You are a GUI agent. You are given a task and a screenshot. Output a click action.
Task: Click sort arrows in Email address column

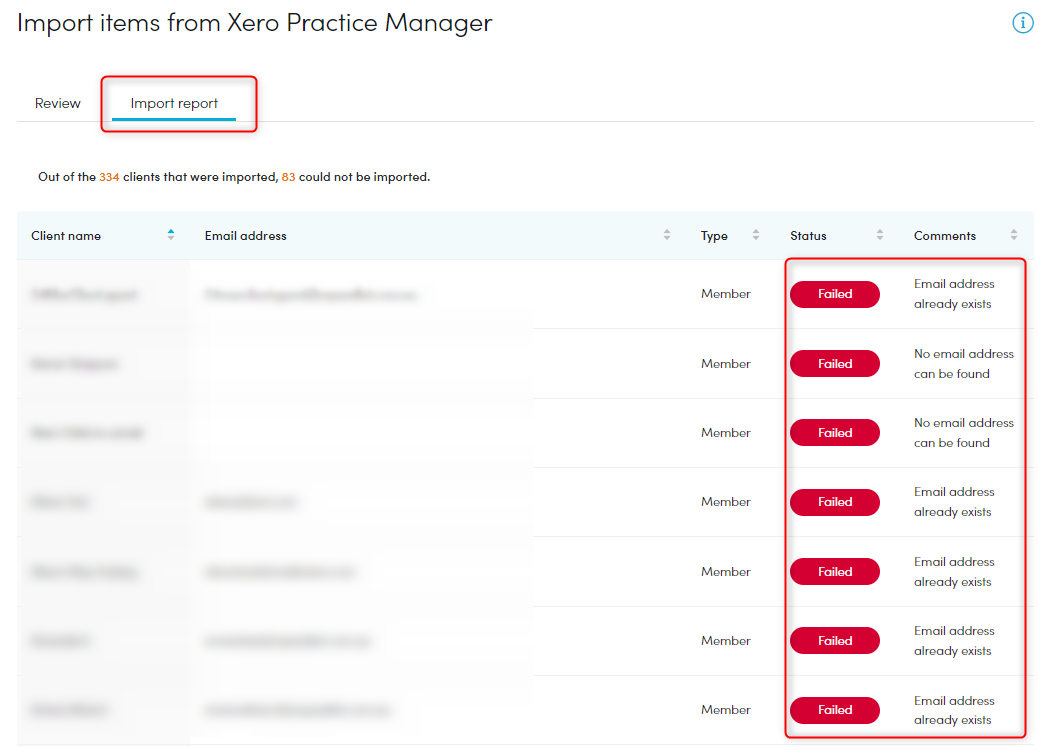(667, 236)
